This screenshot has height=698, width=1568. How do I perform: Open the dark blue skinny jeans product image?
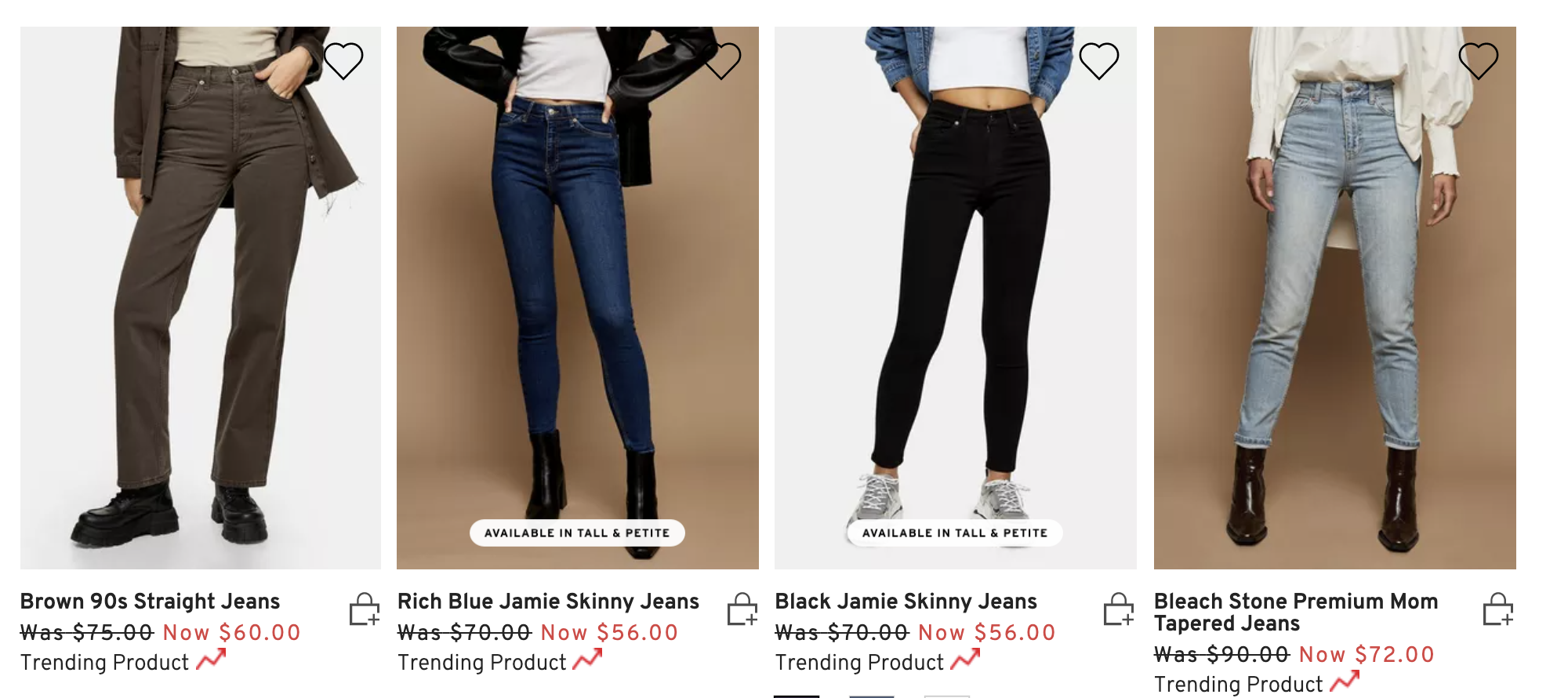pyautogui.click(x=578, y=298)
